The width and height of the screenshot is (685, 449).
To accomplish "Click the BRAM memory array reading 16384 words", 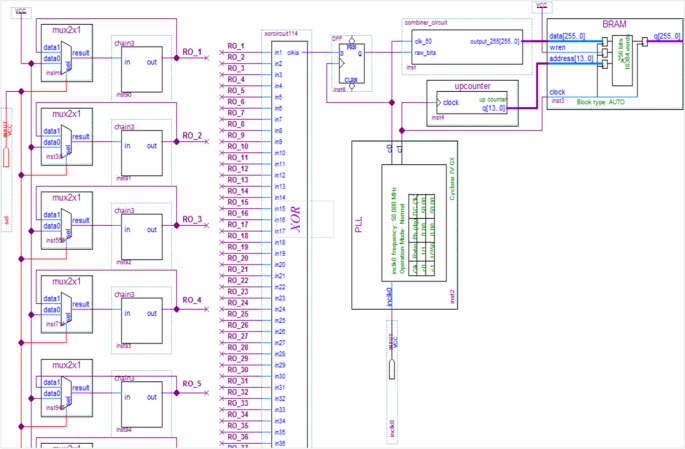I will pyautogui.click(x=622, y=61).
